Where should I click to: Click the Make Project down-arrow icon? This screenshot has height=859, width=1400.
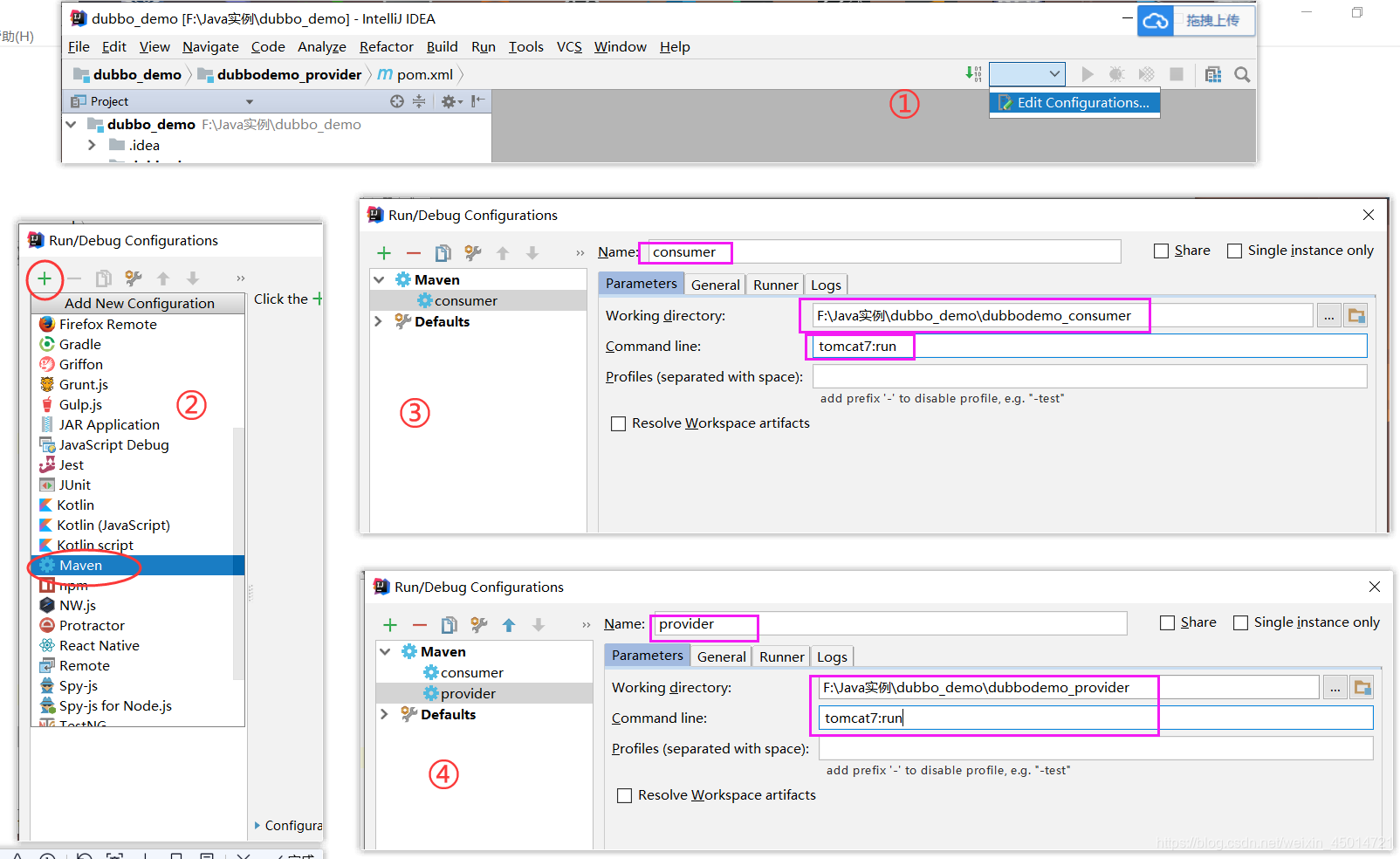[973, 73]
